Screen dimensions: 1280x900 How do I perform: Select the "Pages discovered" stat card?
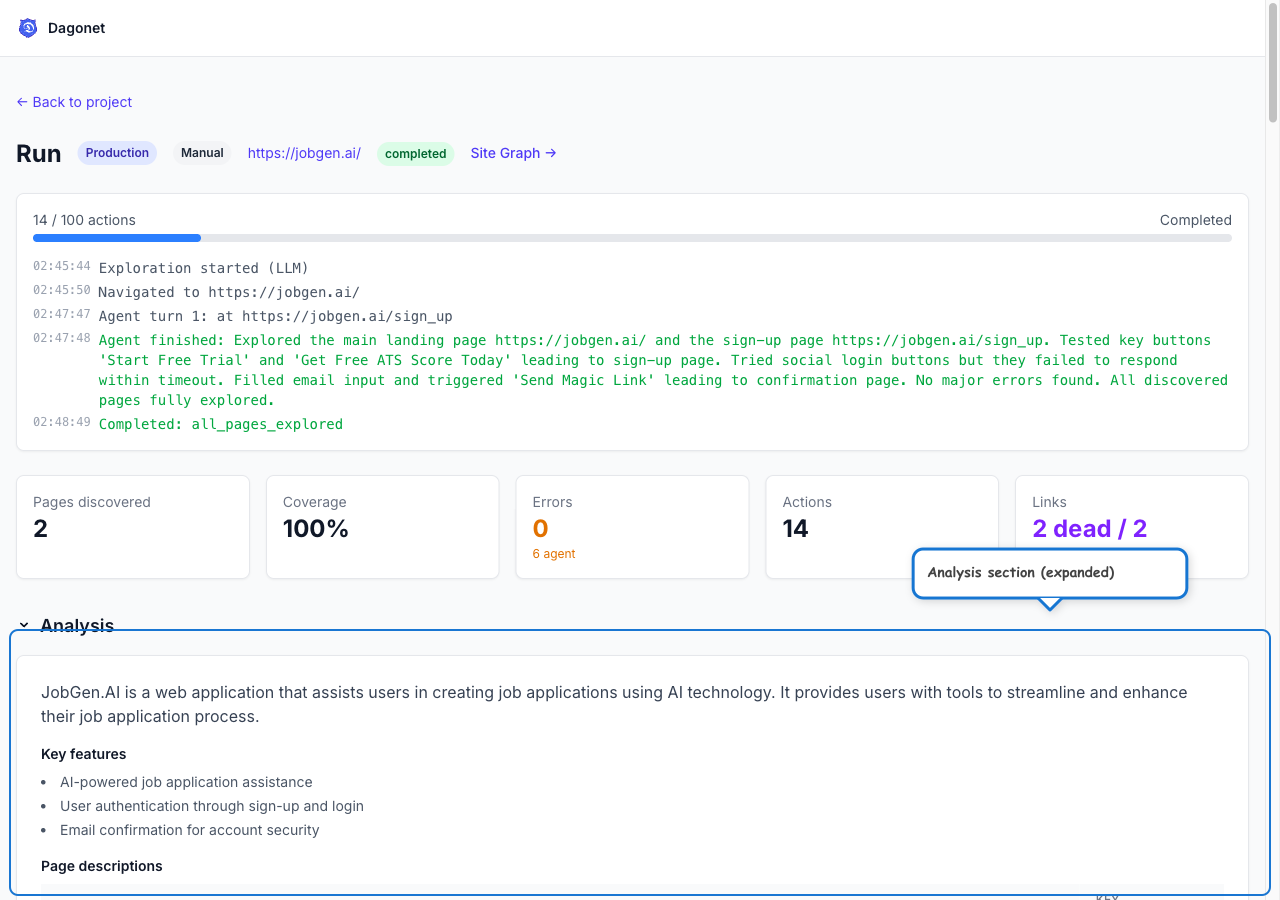pyautogui.click(x=132, y=527)
